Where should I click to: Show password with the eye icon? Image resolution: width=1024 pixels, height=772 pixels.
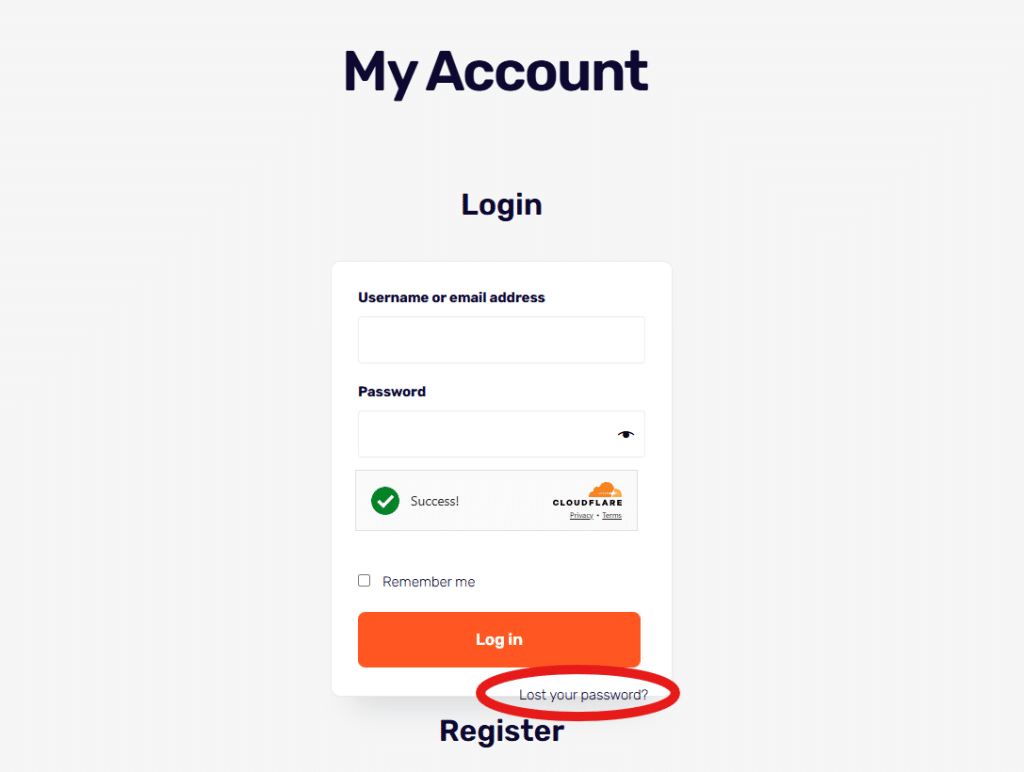point(626,434)
